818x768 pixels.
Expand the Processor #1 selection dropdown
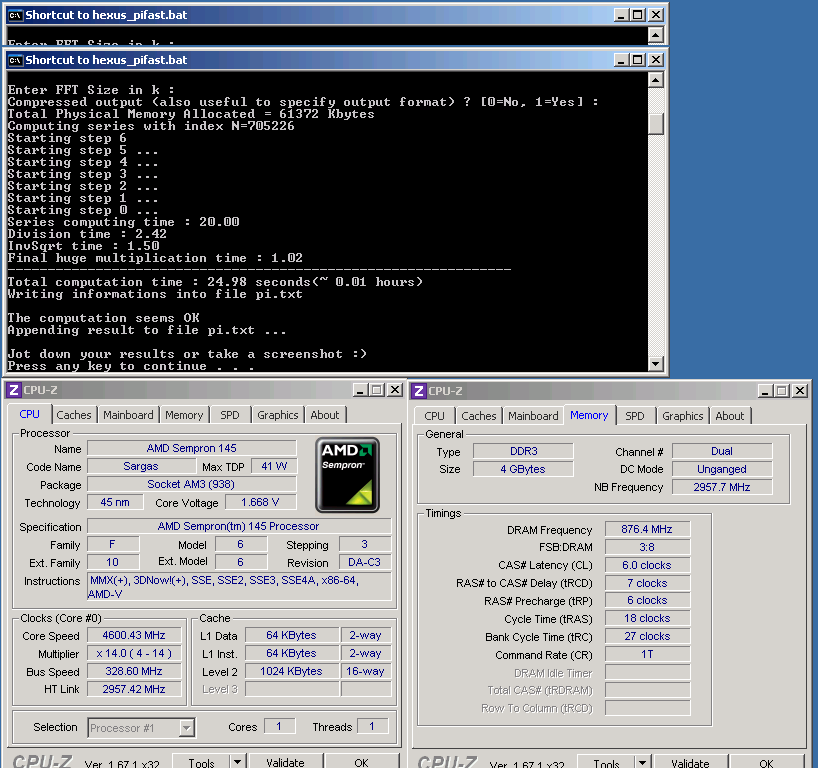(186, 728)
